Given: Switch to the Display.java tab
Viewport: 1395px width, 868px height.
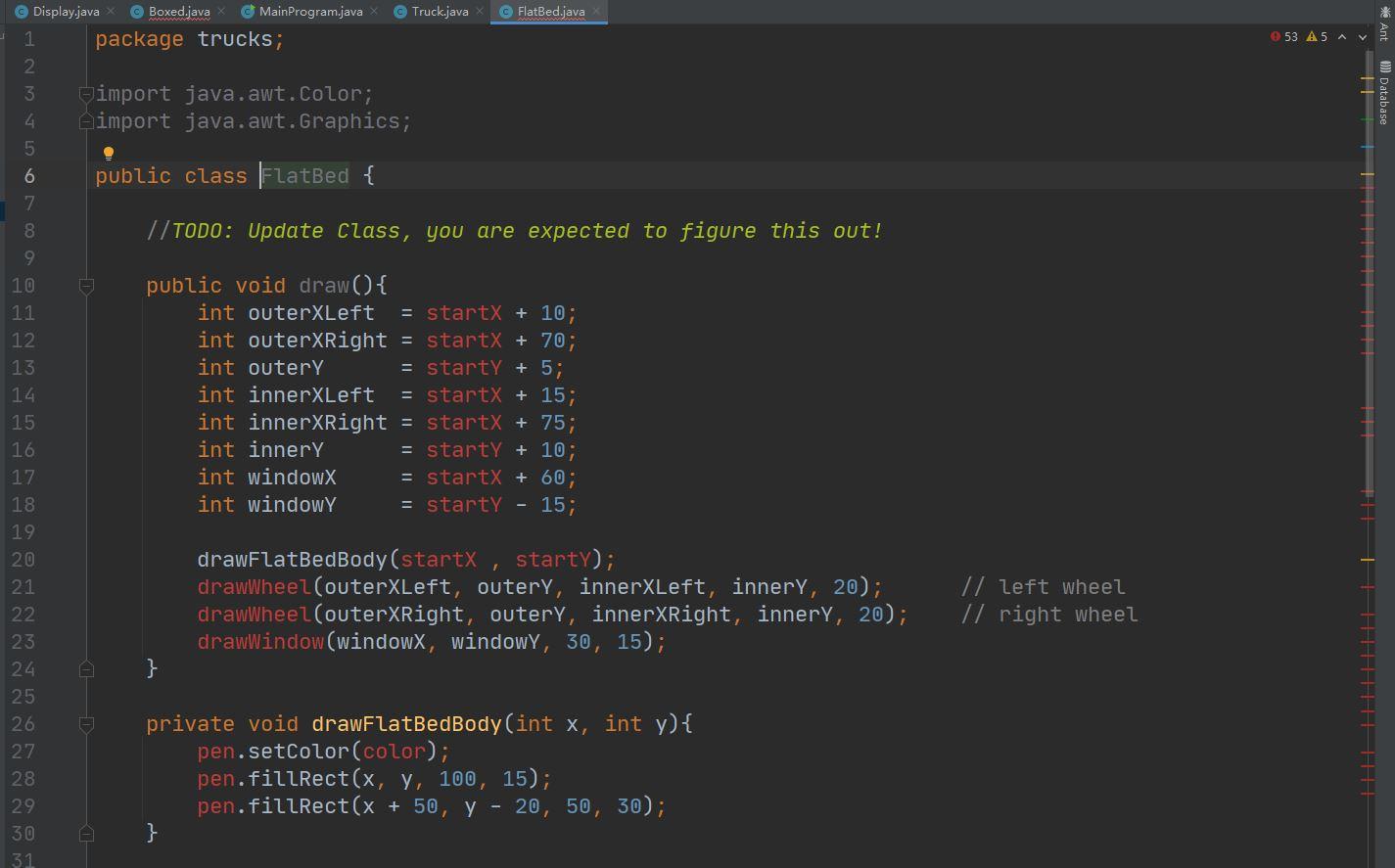Looking at the screenshot, I should [x=66, y=12].
